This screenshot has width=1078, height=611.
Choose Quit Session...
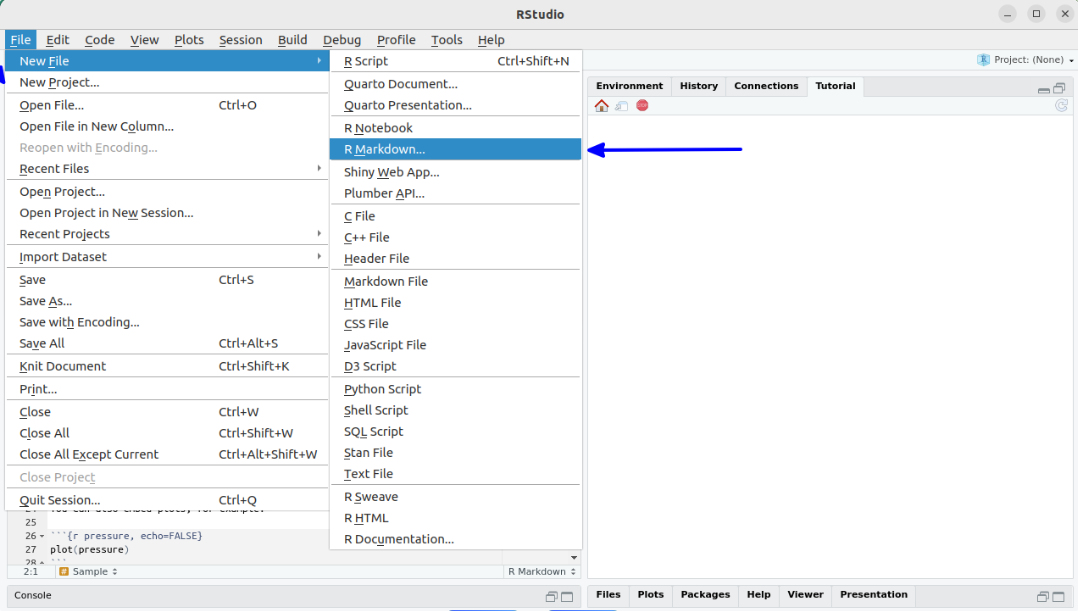pyautogui.click(x=168, y=500)
